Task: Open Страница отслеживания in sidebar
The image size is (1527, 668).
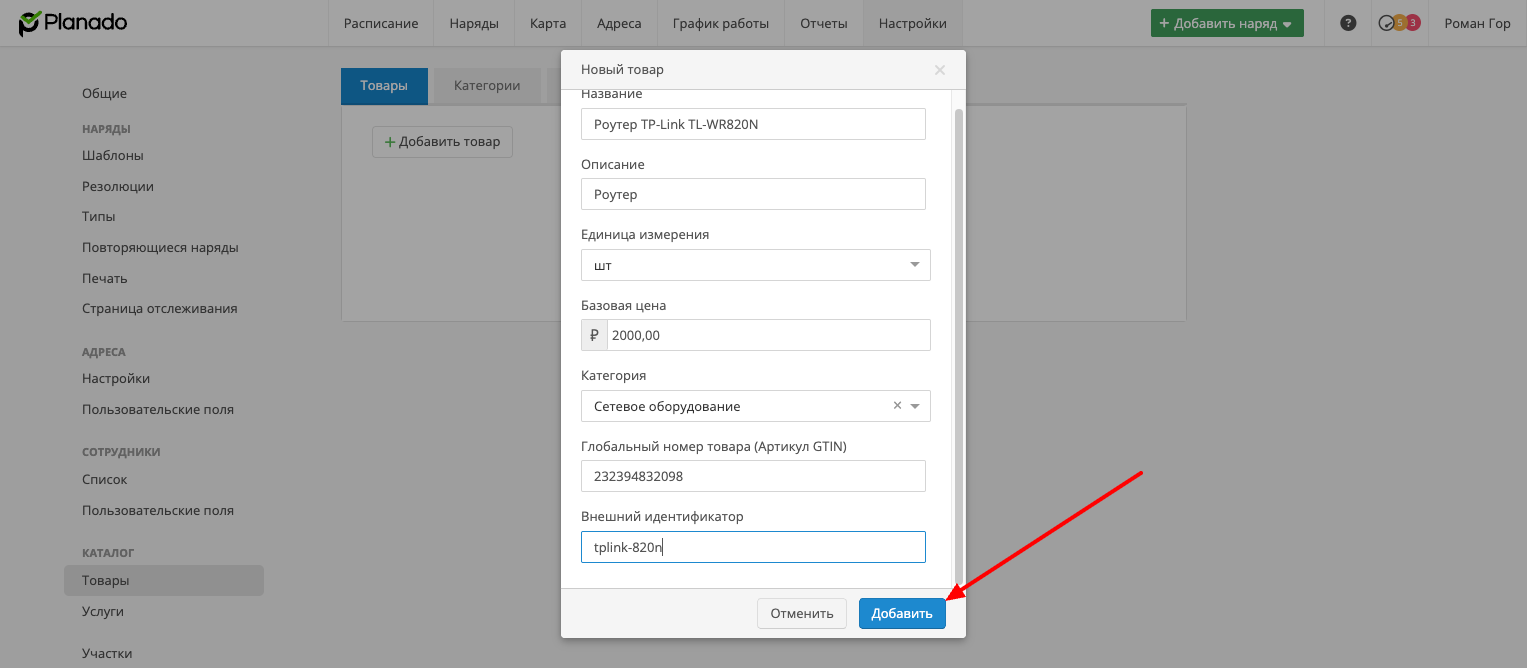Action: (x=160, y=309)
